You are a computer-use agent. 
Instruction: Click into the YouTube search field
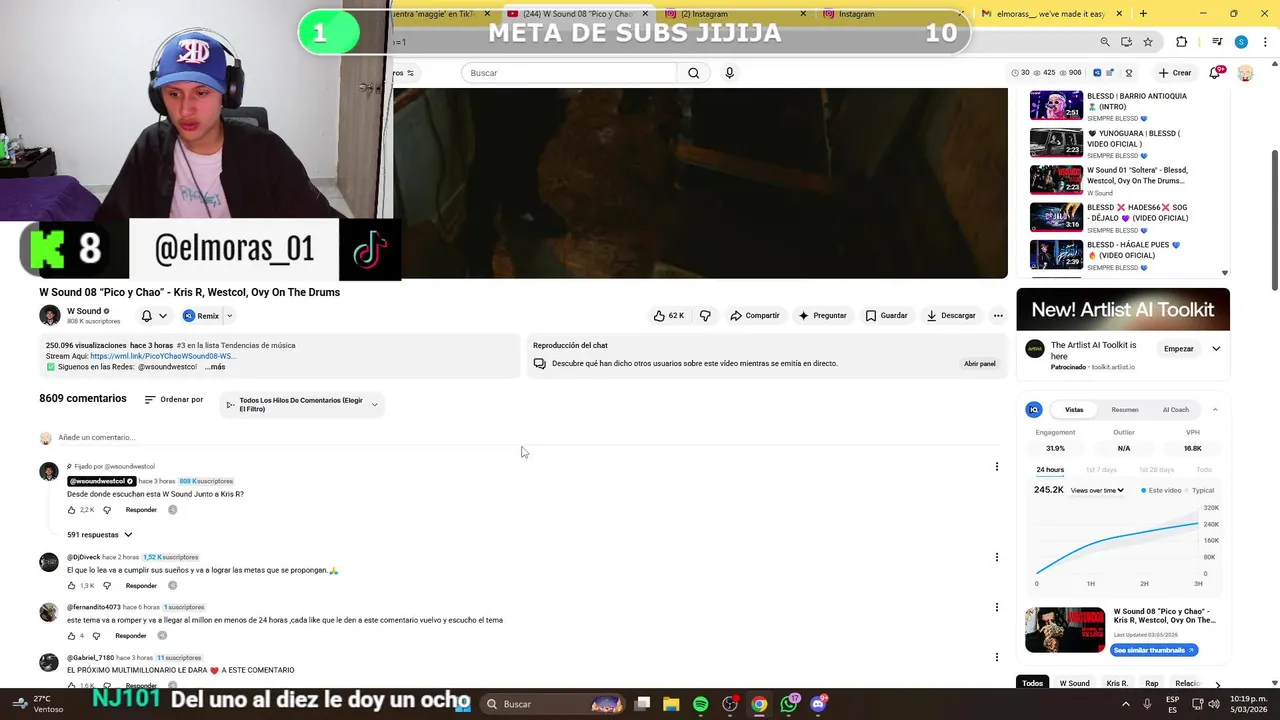570,73
